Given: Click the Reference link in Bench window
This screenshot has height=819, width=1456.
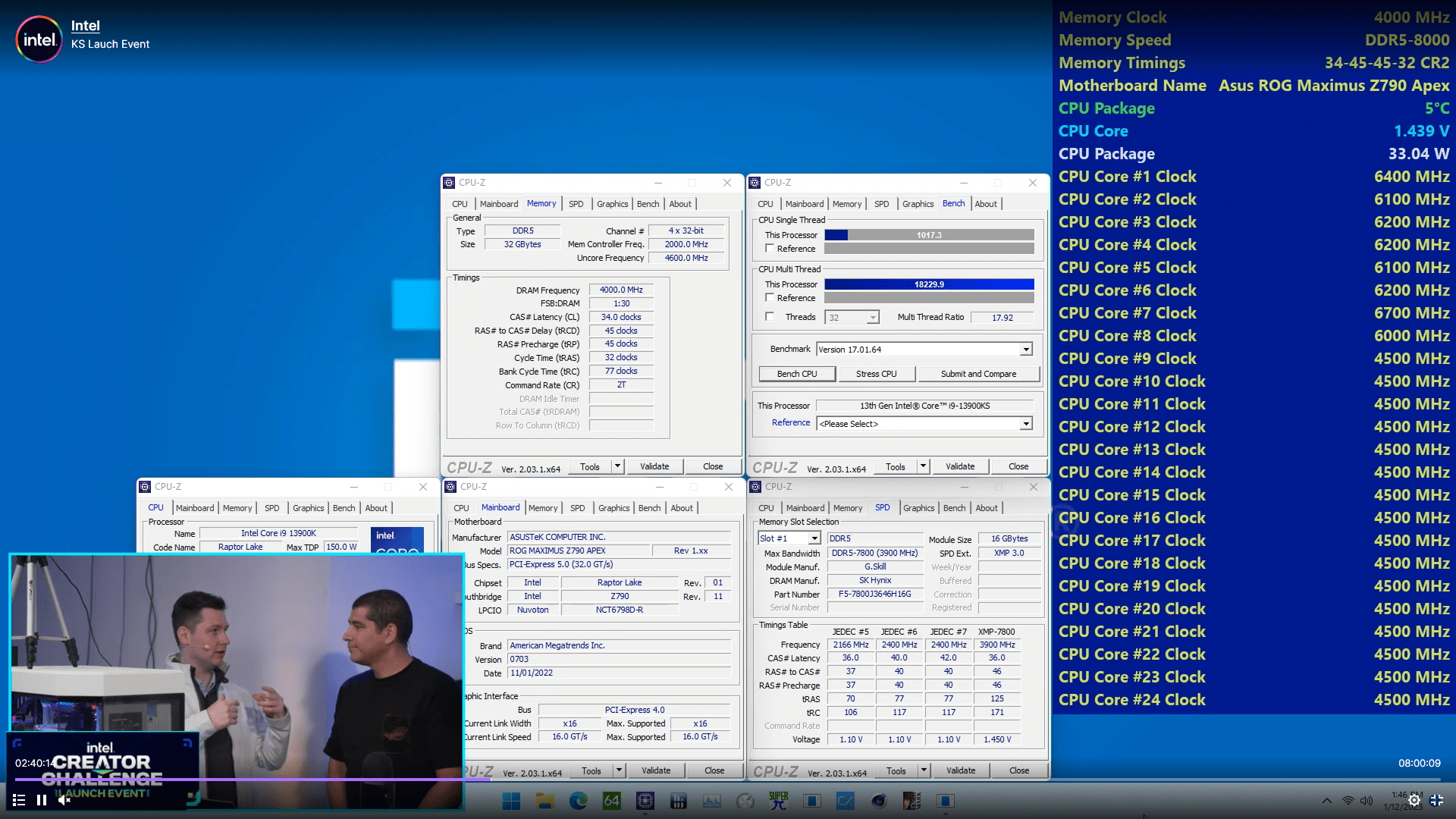Looking at the screenshot, I should click(x=791, y=422).
